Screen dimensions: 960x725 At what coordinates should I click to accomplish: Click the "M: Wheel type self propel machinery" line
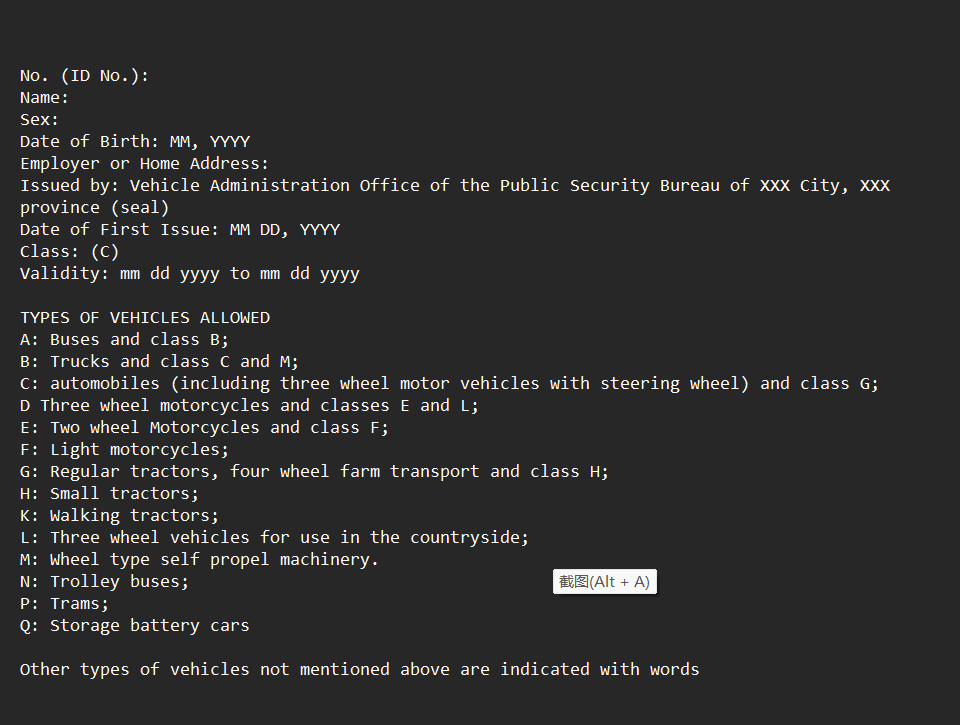click(200, 560)
